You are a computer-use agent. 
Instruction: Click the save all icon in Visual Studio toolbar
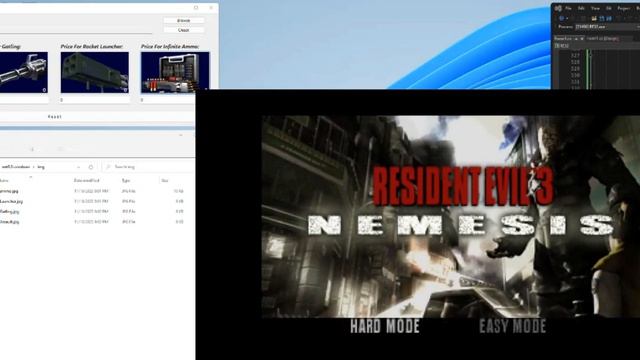tap(609, 18)
